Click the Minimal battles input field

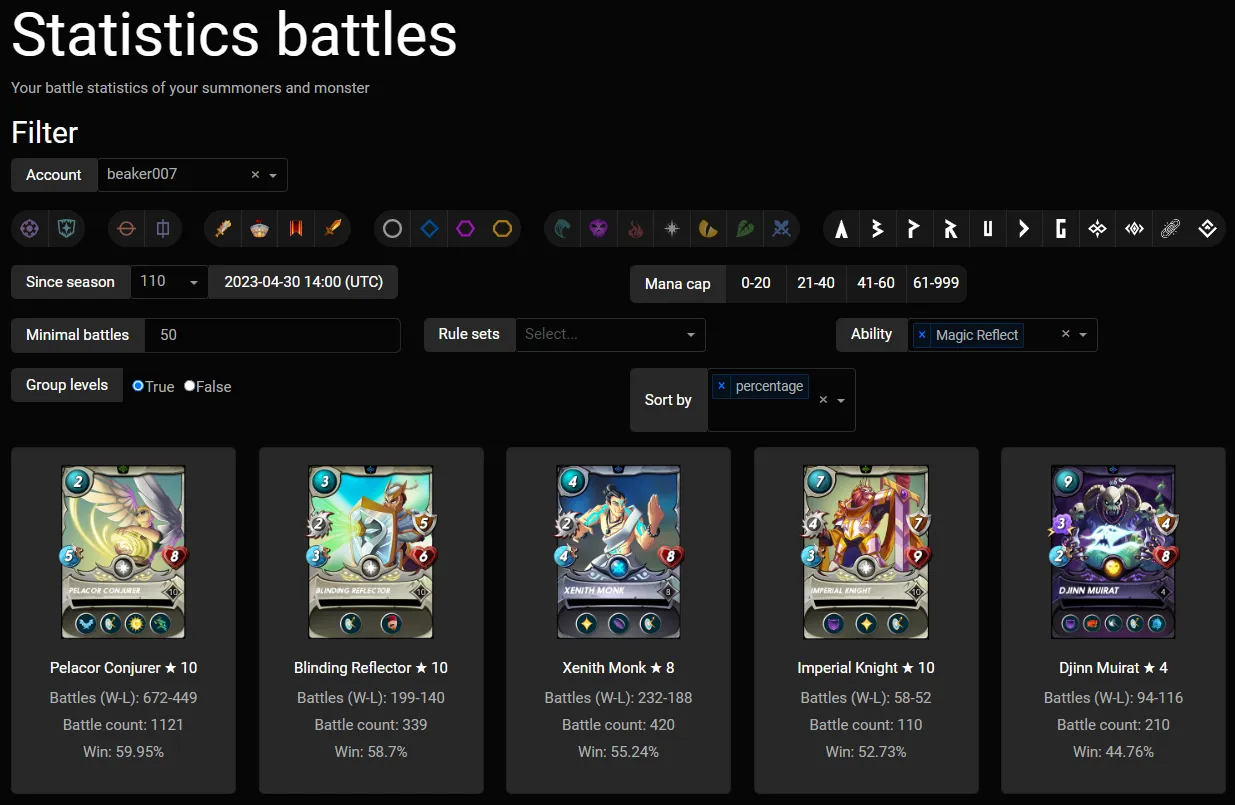[272, 335]
